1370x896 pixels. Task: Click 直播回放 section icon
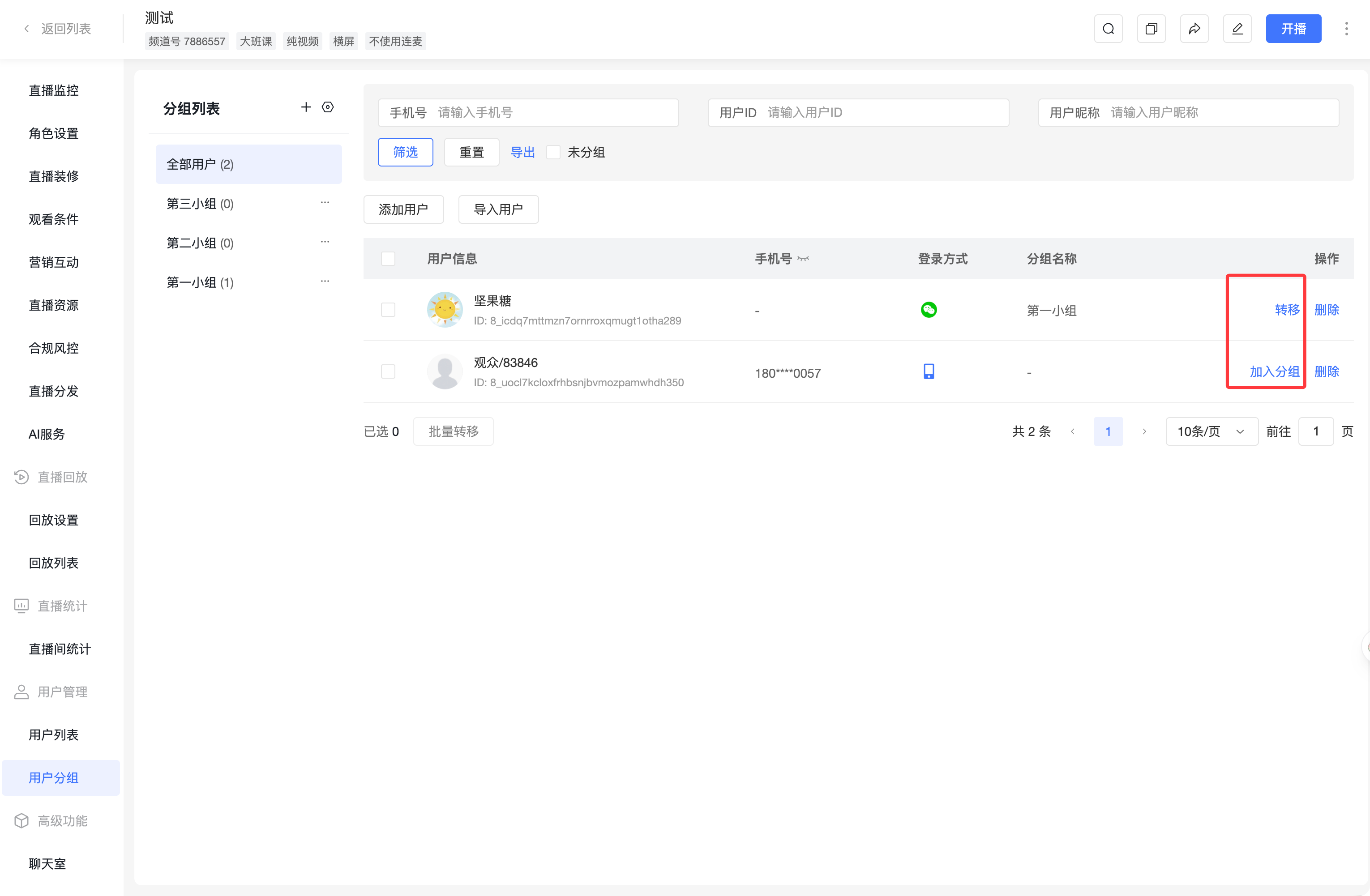pyautogui.click(x=21, y=477)
